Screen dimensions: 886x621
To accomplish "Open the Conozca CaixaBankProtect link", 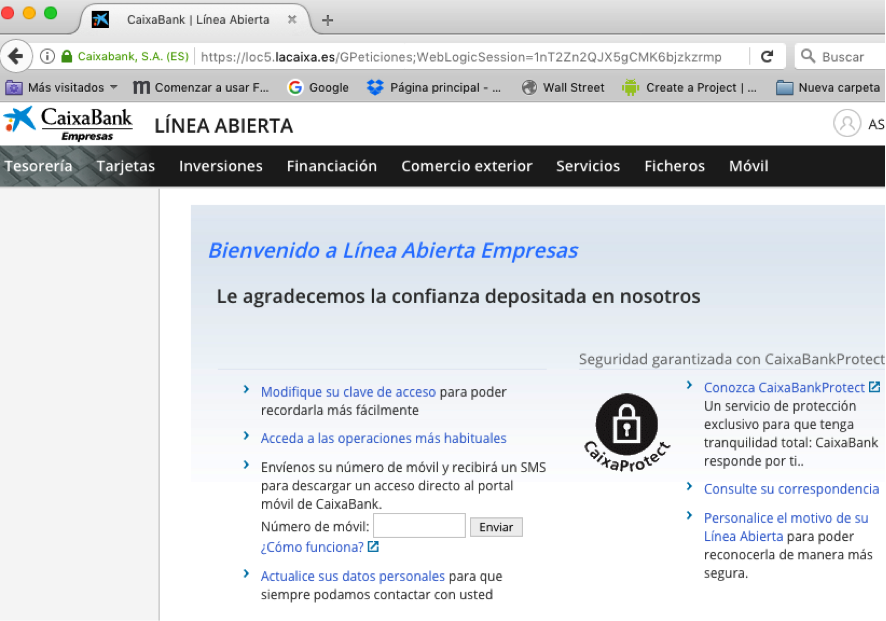I will click(x=784, y=387).
